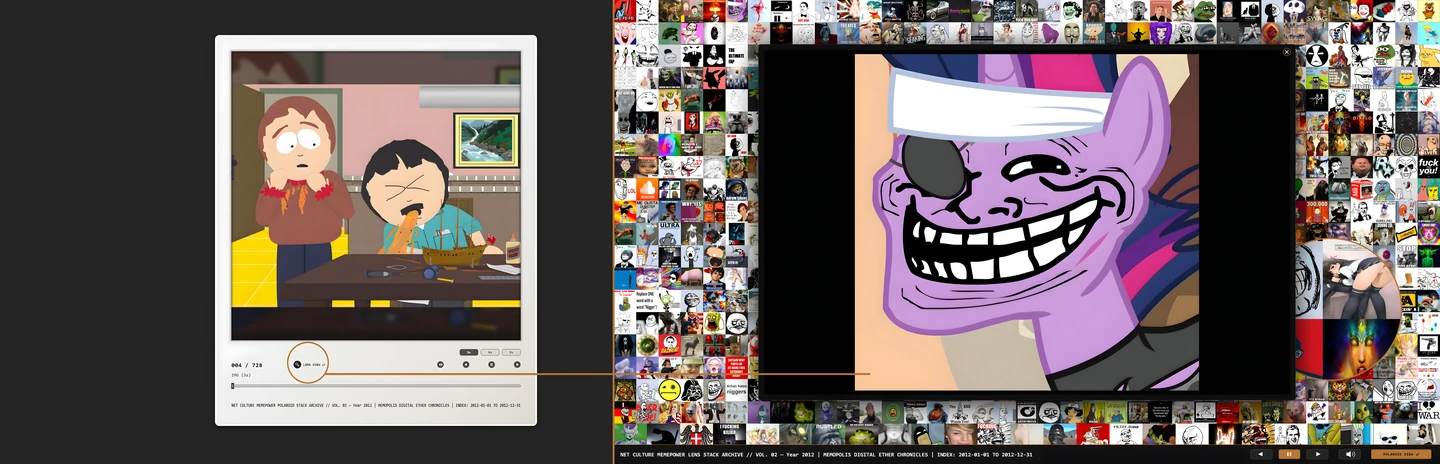
Task: Click the enlarged troll-face pony image
Action: click(x=1026, y=222)
